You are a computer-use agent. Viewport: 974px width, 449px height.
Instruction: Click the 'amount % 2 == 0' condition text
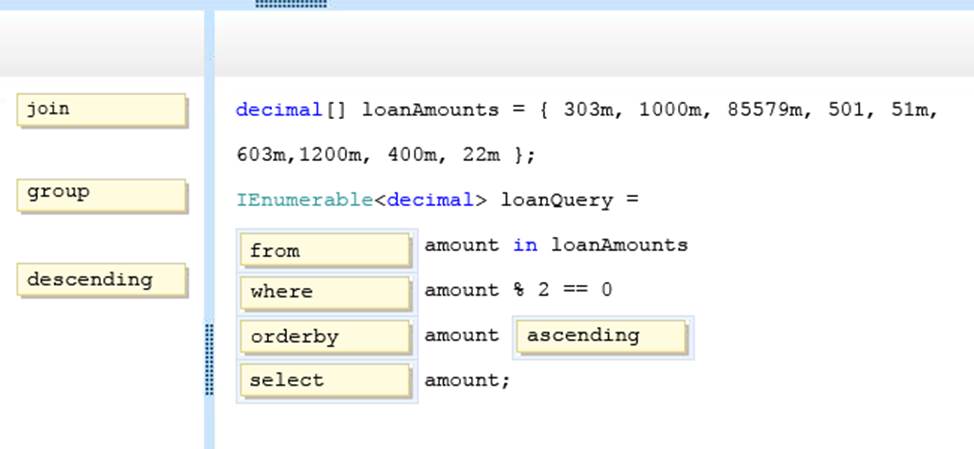pyautogui.click(x=518, y=290)
